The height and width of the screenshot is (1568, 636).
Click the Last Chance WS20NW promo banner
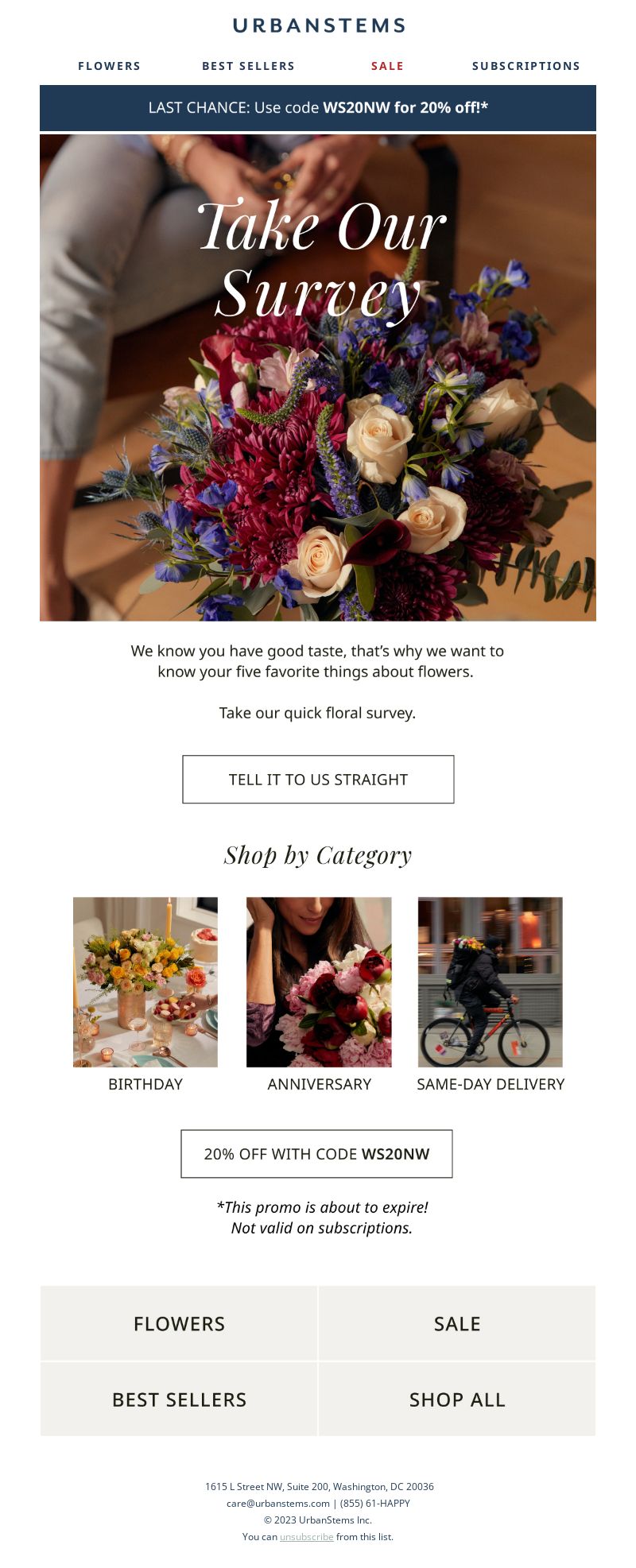click(x=318, y=108)
